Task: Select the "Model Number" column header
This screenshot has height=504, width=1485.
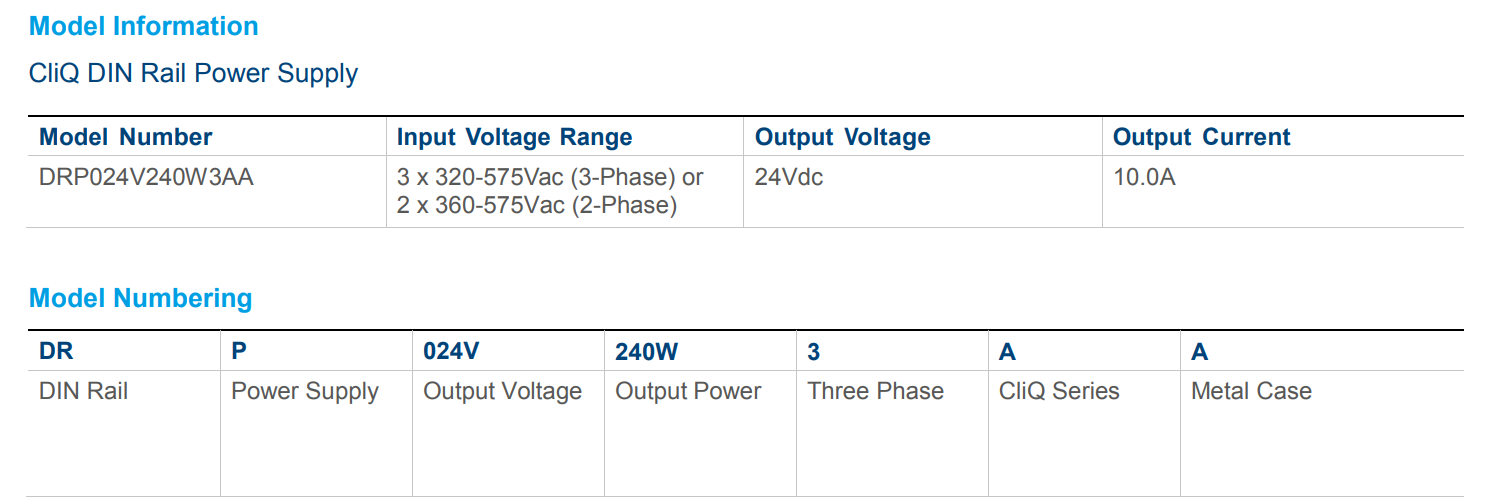Action: (126, 137)
